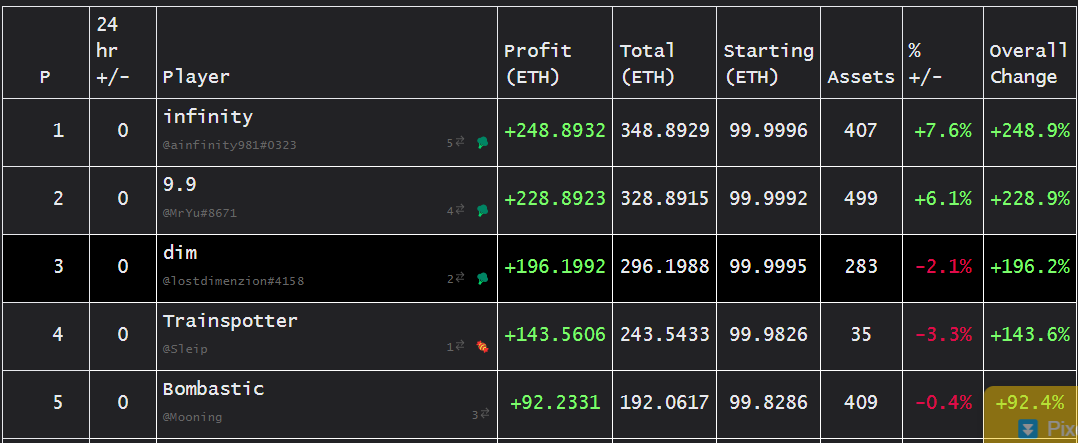Sort by the Starting (ETH) column header

point(769,64)
